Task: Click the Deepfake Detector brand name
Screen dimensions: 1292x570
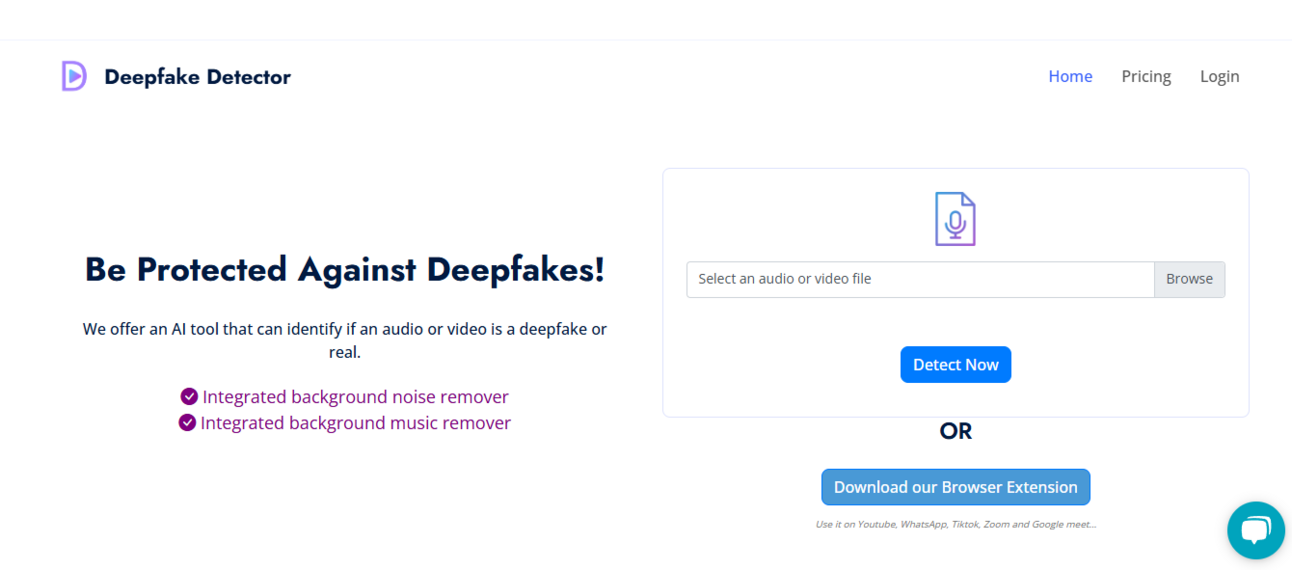Action: click(197, 77)
